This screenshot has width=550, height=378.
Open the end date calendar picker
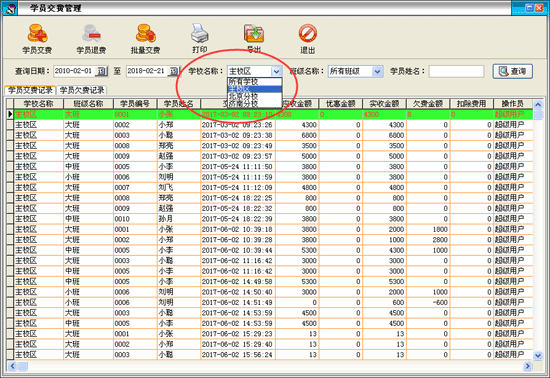[174, 71]
